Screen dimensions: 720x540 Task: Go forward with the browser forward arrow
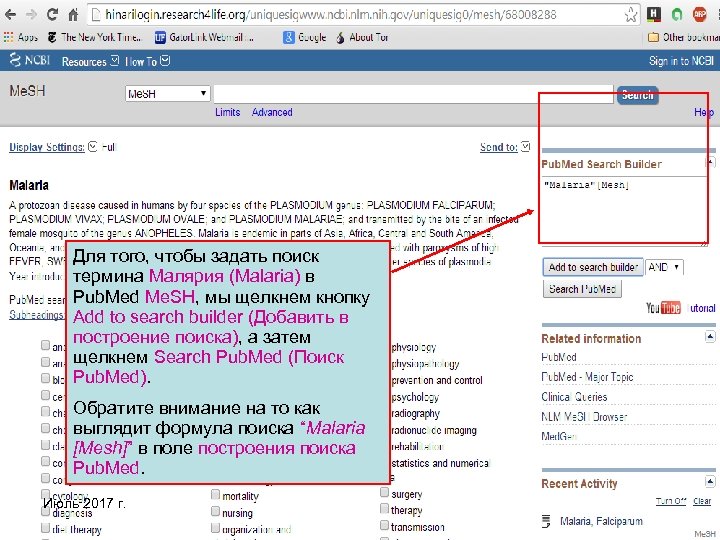click(x=31, y=15)
